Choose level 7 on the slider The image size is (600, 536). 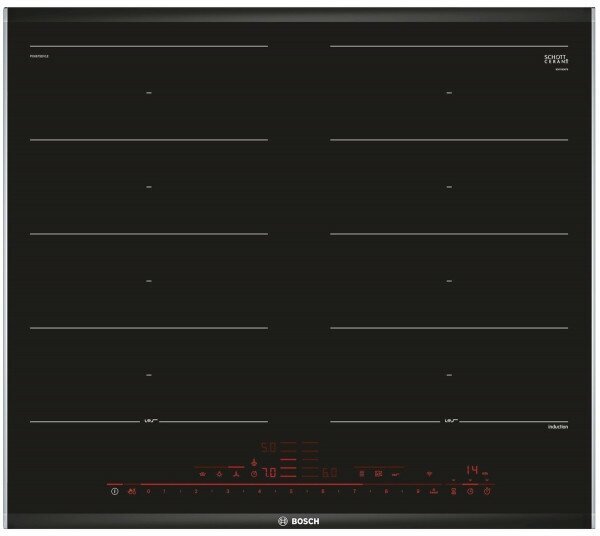(354, 491)
